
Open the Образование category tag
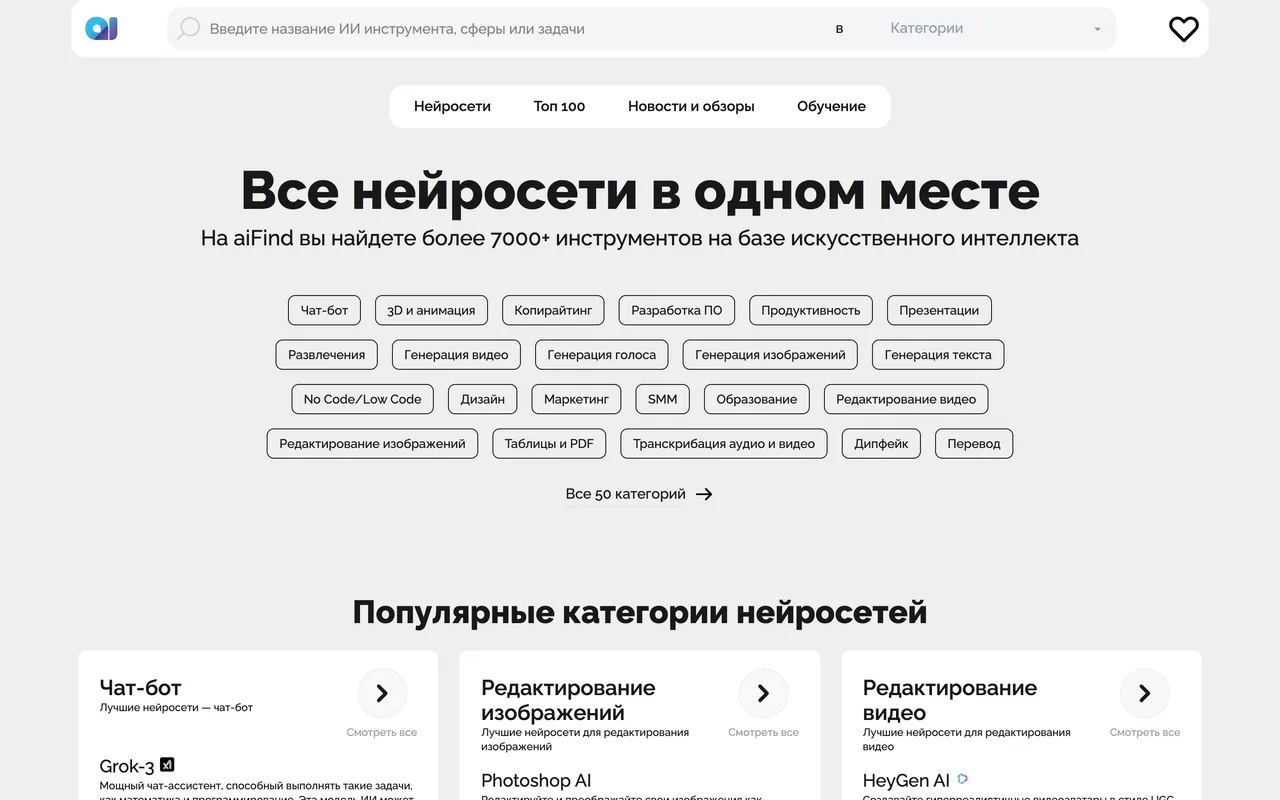click(757, 399)
